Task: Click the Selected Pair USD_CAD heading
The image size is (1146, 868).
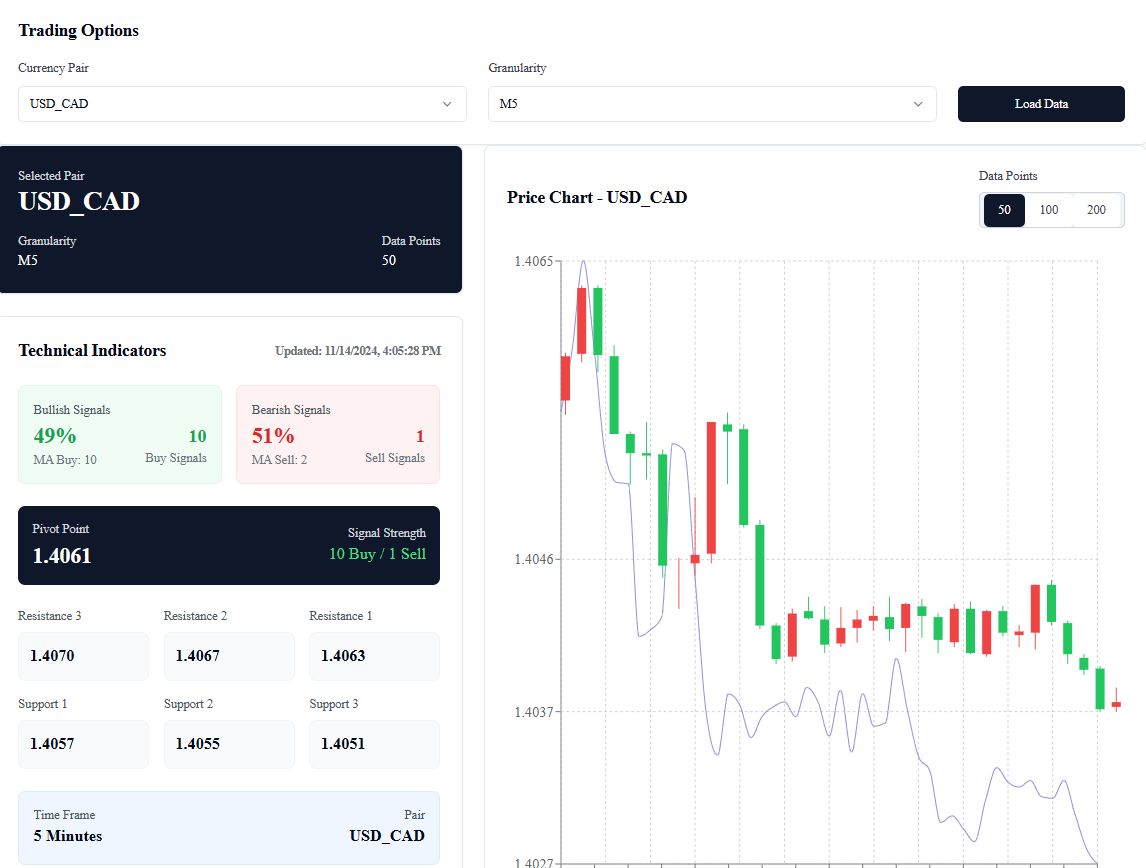Action: tap(79, 201)
